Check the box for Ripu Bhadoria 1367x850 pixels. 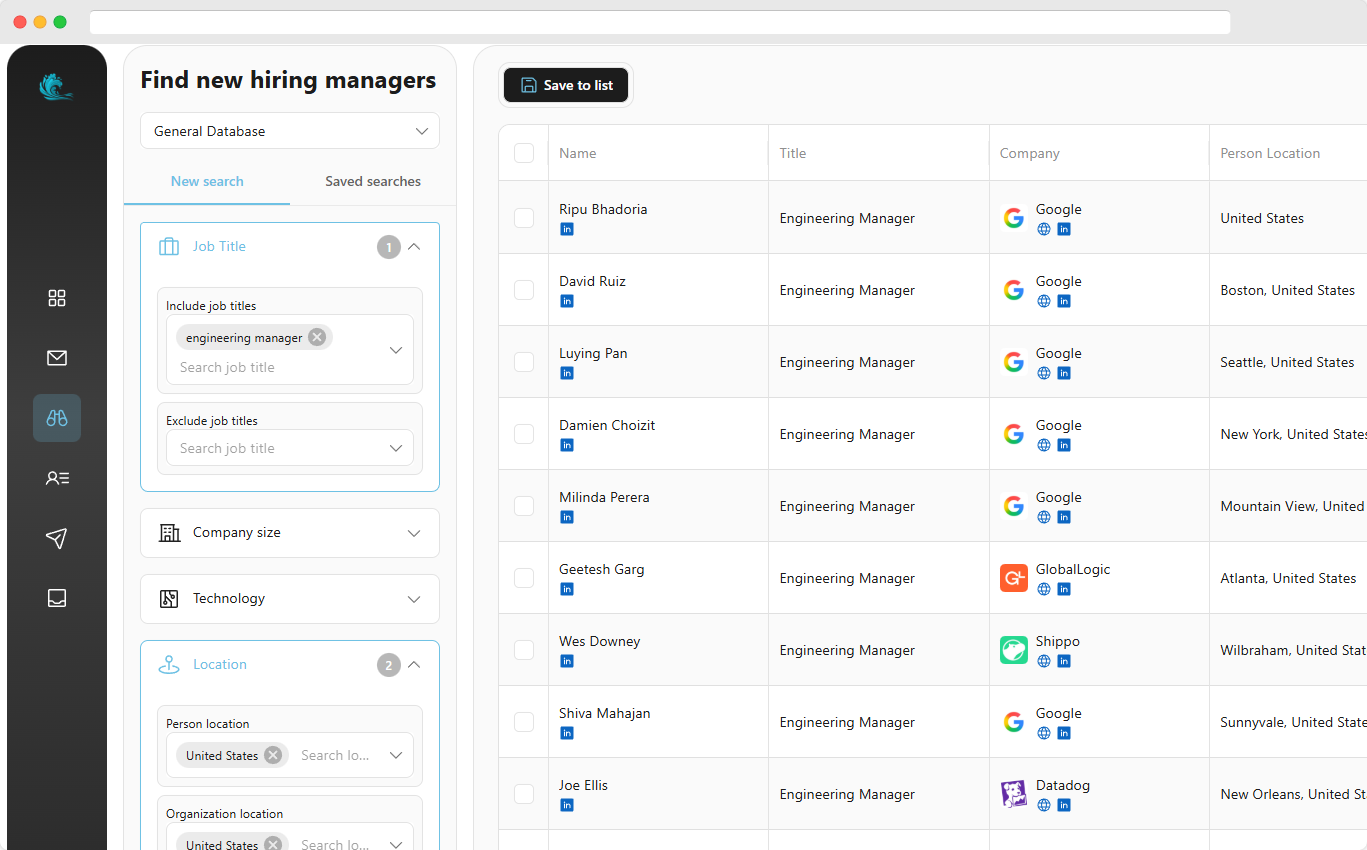click(x=524, y=218)
